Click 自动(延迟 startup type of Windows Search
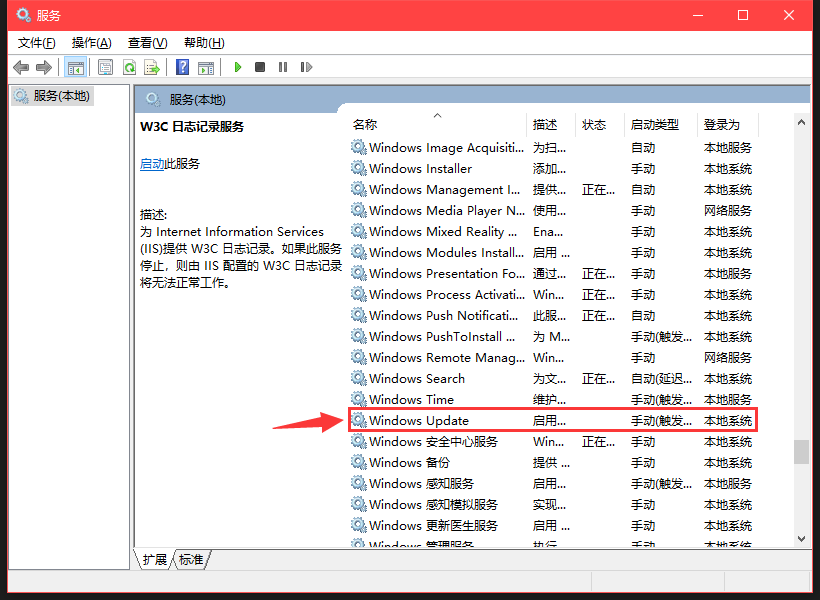Viewport: 820px width, 600px height. [661, 379]
